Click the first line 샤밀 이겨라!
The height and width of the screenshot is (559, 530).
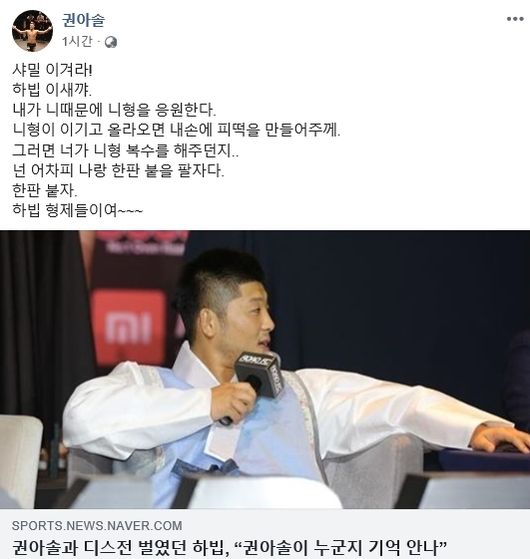(x=52, y=70)
